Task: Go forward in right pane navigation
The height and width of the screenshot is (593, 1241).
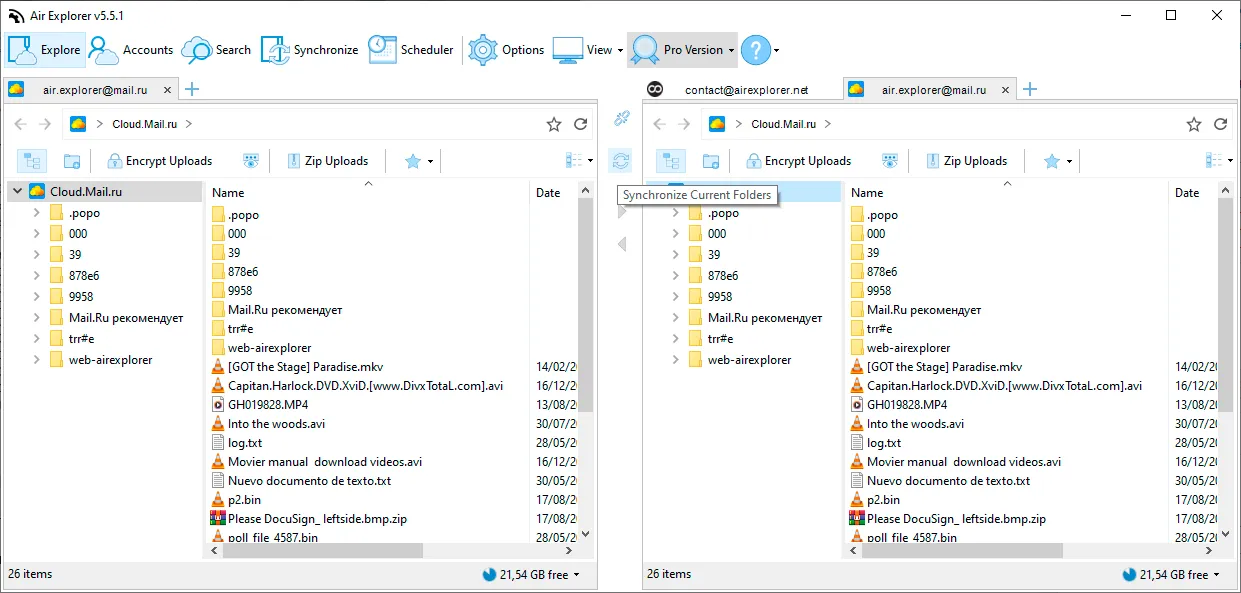Action: pos(684,125)
